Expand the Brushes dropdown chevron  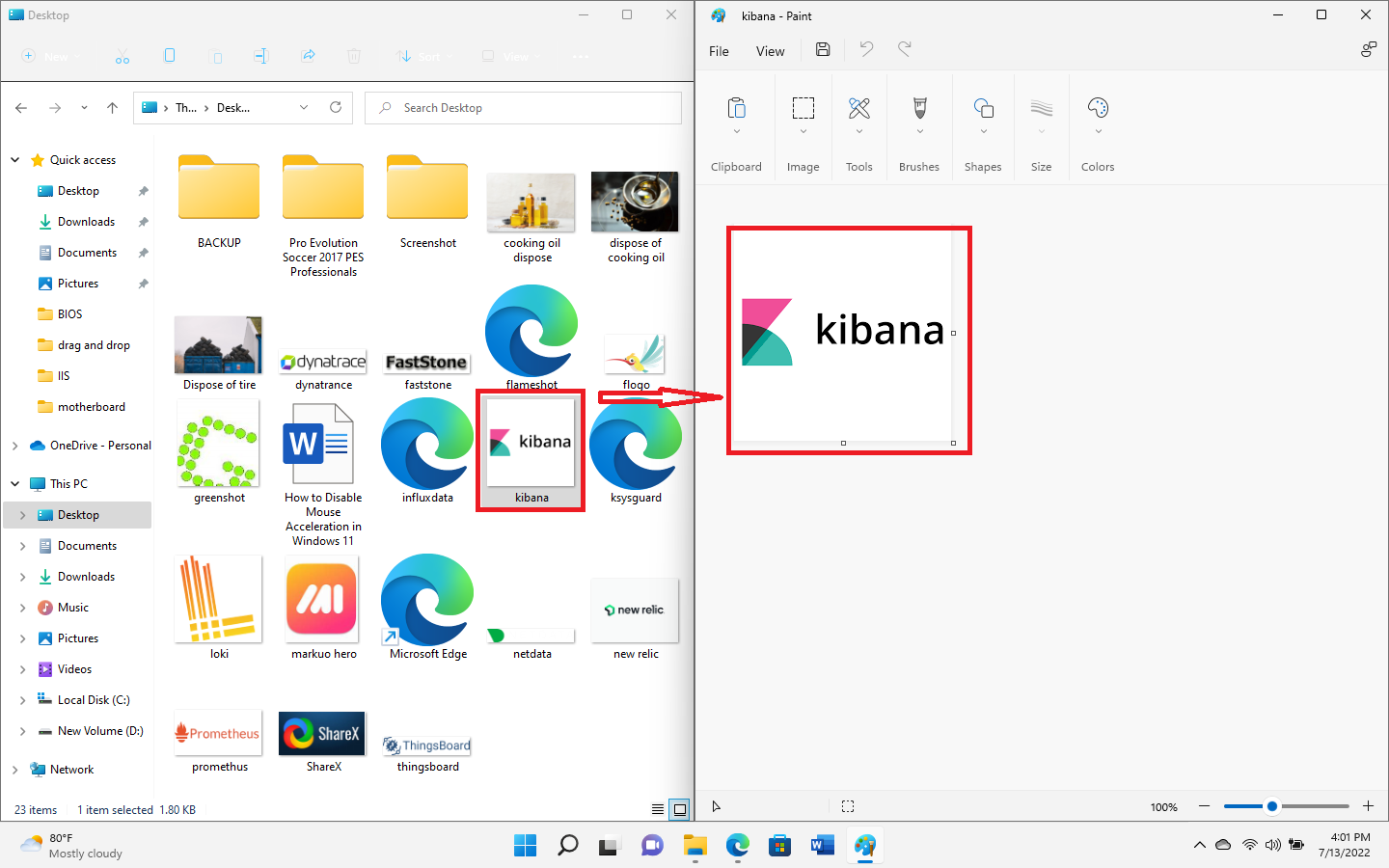click(919, 131)
